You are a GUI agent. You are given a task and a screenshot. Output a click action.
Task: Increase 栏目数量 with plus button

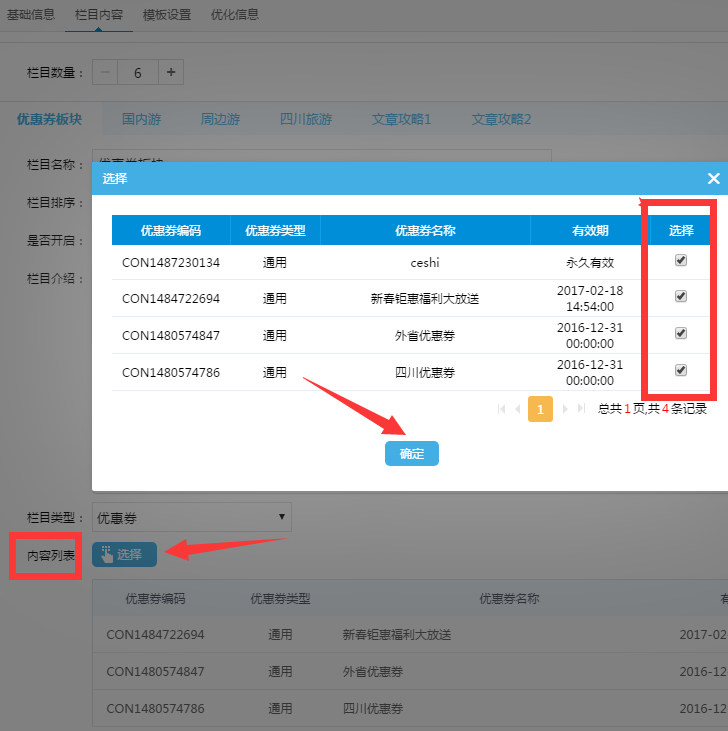pyautogui.click(x=170, y=72)
